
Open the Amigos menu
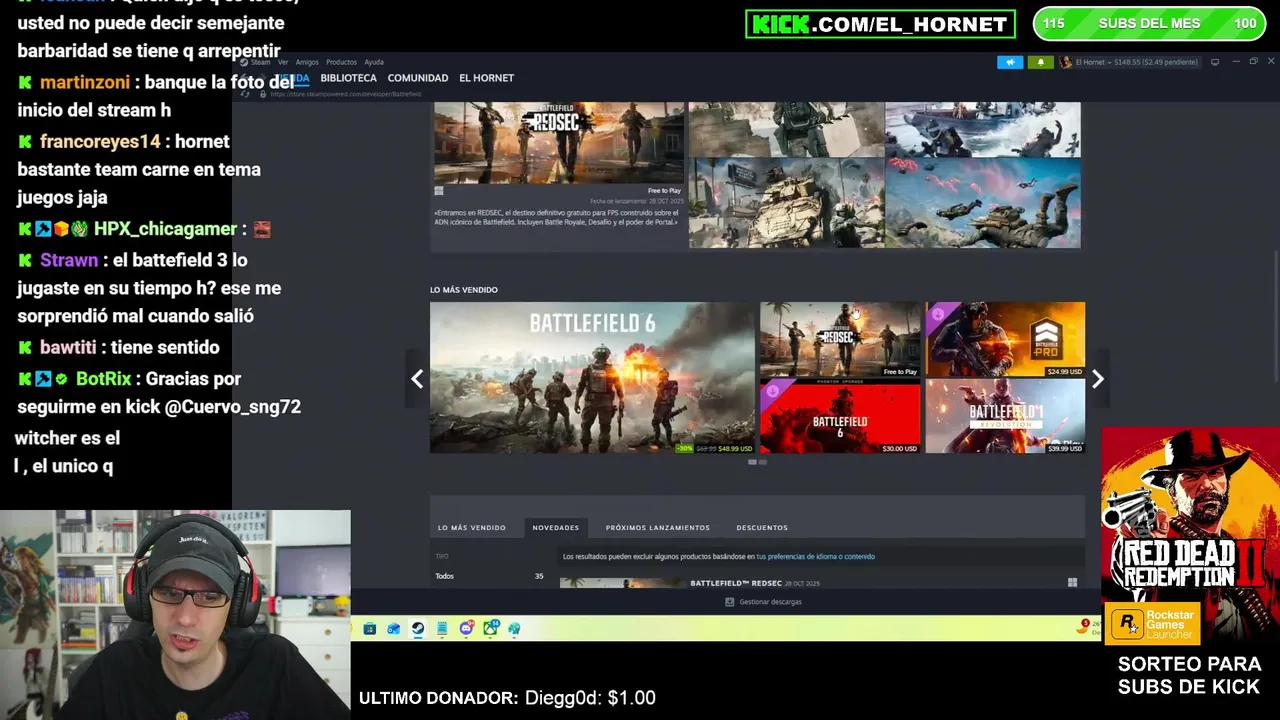tap(307, 62)
